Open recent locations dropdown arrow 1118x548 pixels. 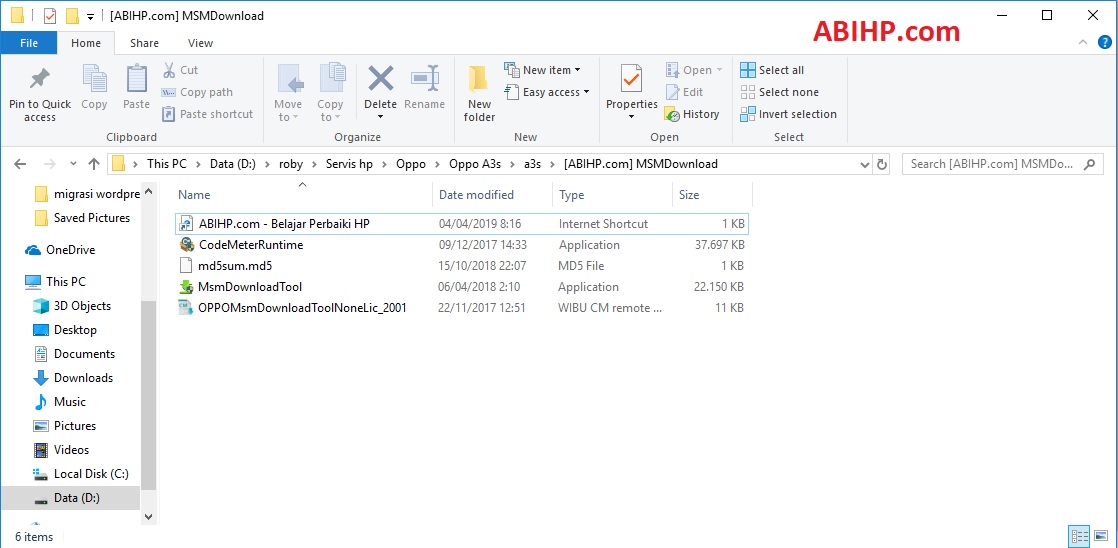click(x=73, y=164)
